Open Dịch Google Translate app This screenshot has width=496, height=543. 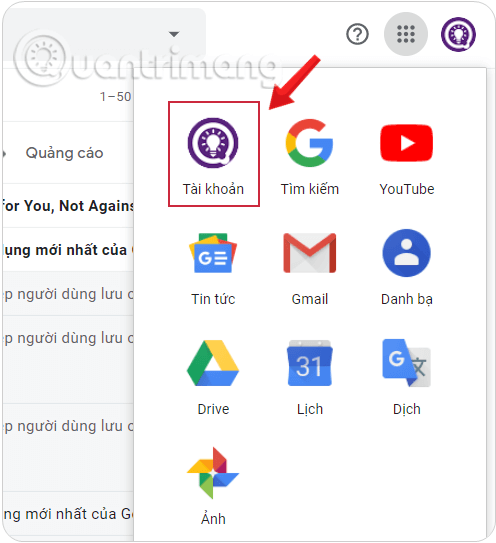(x=407, y=377)
